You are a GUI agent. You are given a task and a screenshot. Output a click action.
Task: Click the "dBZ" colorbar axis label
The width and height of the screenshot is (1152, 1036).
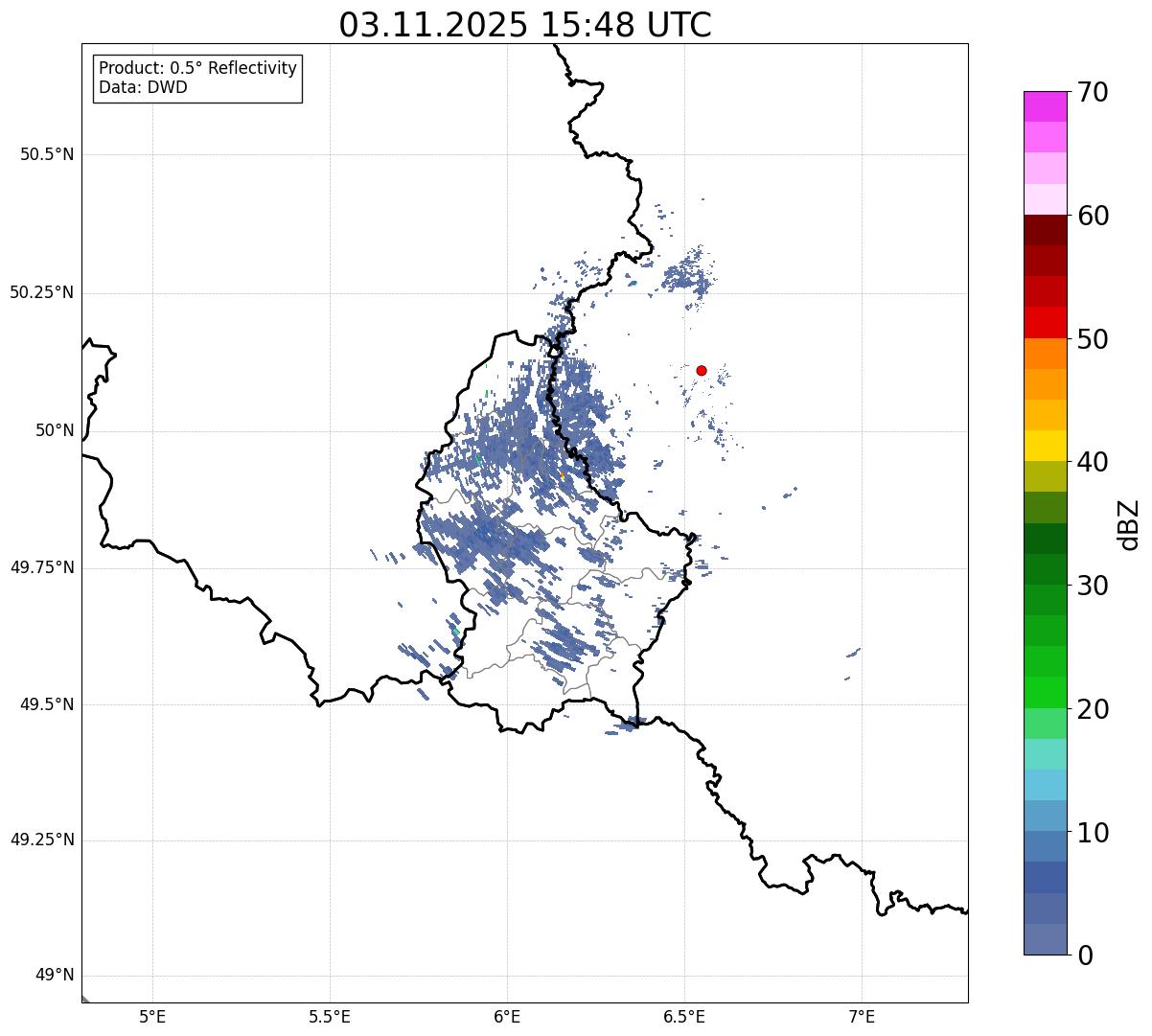pyautogui.click(x=1129, y=524)
